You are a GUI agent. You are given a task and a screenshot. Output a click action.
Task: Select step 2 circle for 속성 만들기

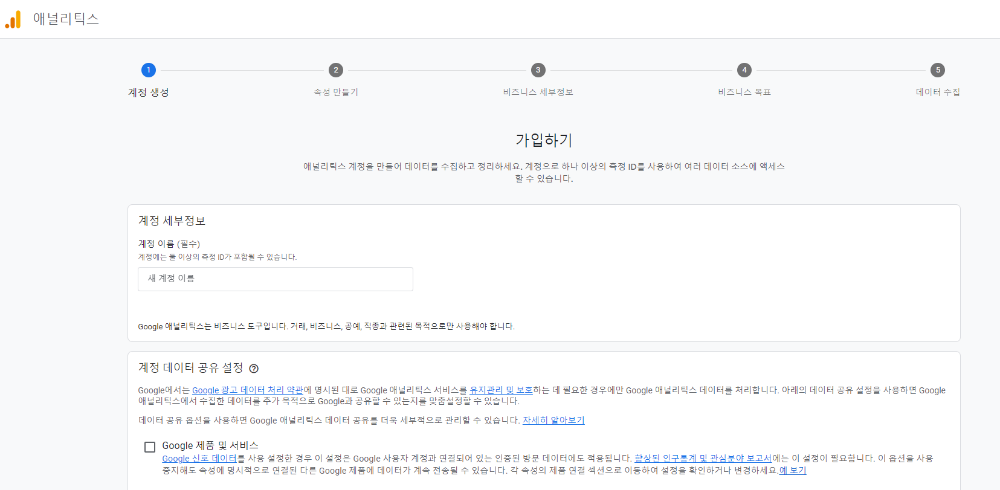(x=335, y=70)
